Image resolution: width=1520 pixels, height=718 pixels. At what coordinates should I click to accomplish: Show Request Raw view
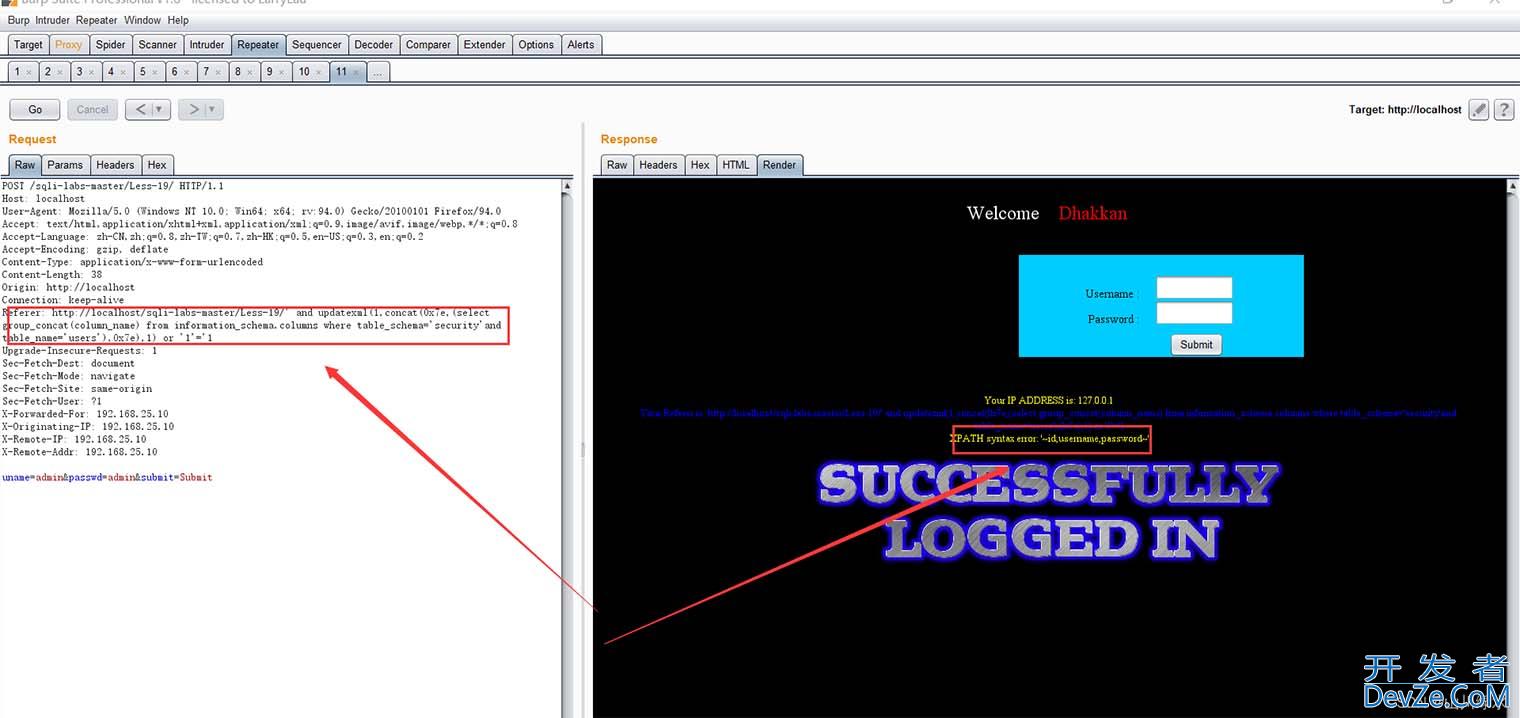click(24, 165)
